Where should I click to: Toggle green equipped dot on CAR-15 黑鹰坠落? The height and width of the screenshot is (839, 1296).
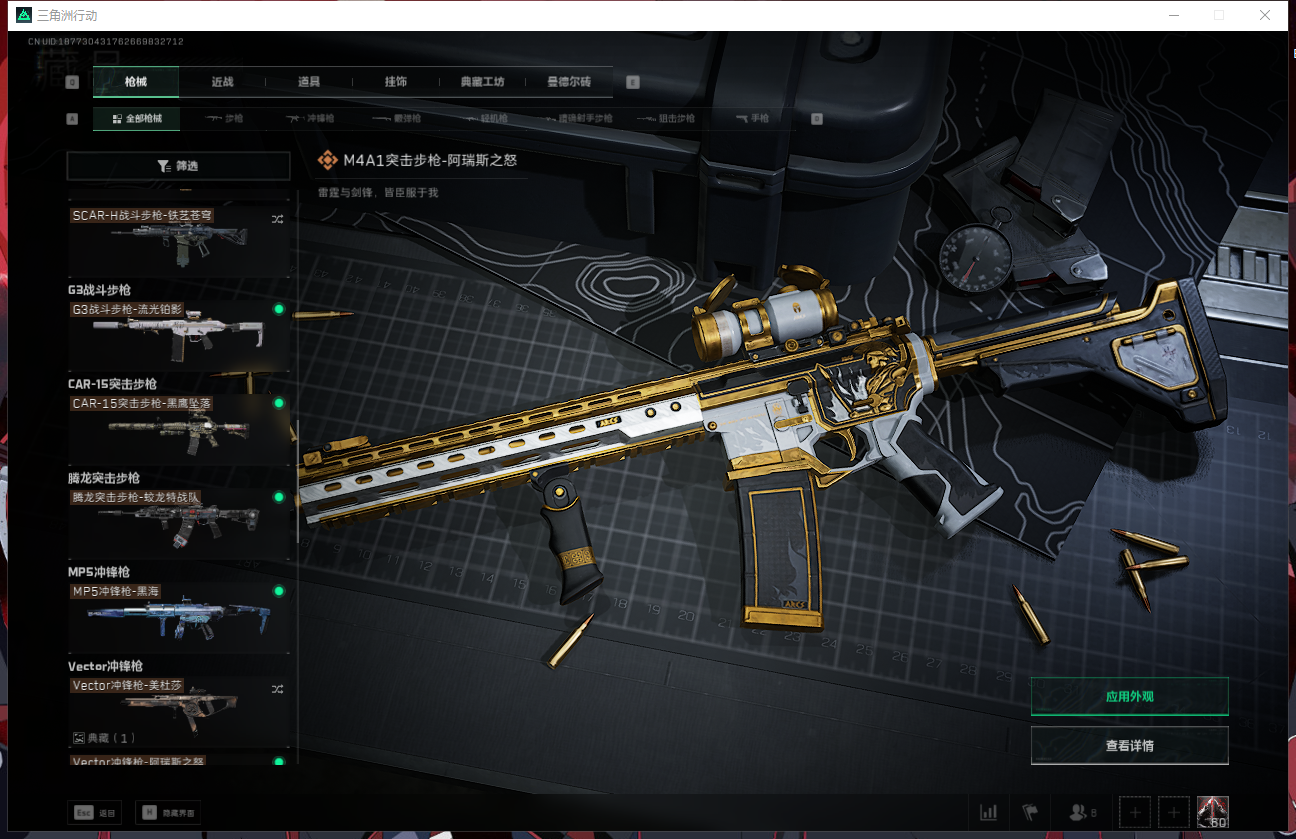click(x=279, y=403)
